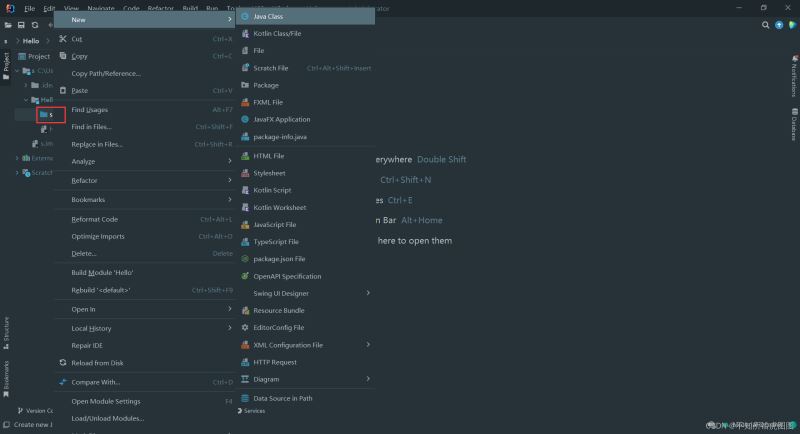Open the Version Control bottom tab
Image resolution: width=800 pixels, height=434 pixels.
point(35,411)
